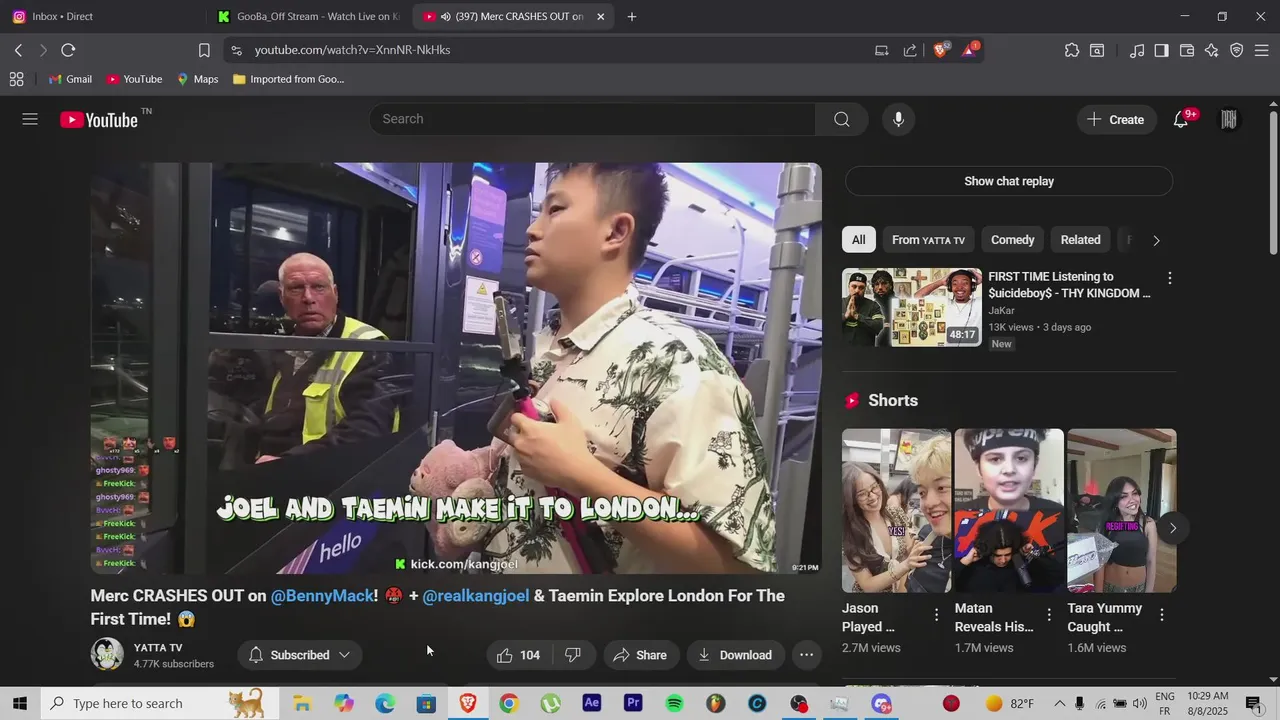Click the YouTube search magnifier button
Image resolution: width=1280 pixels, height=720 pixels.
coord(842,119)
